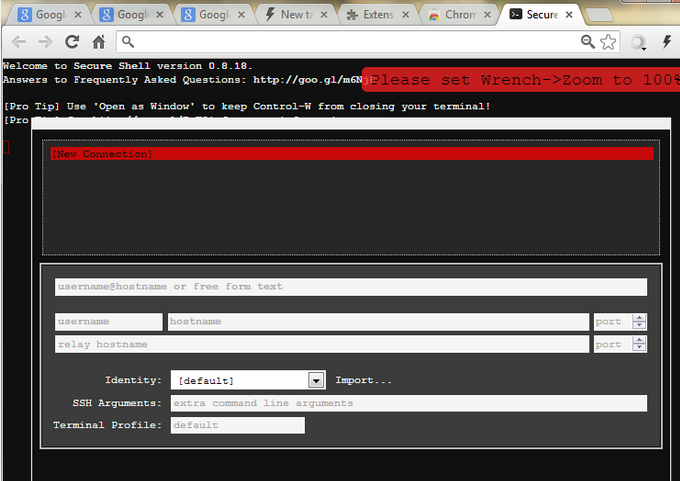This screenshot has height=481, width=680.
Task: Click the Terminal Profile field
Action: (236, 425)
